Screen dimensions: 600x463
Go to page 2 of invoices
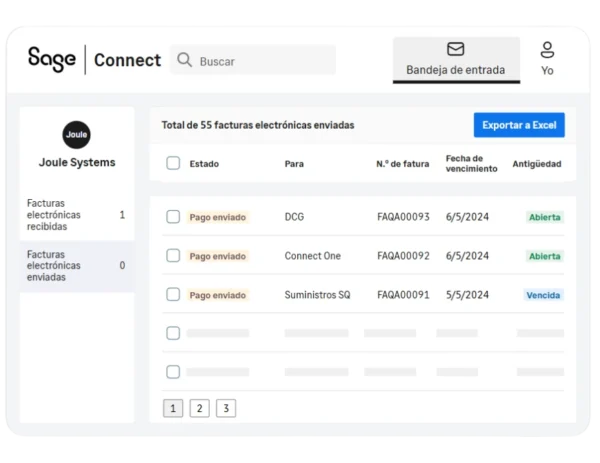(199, 408)
